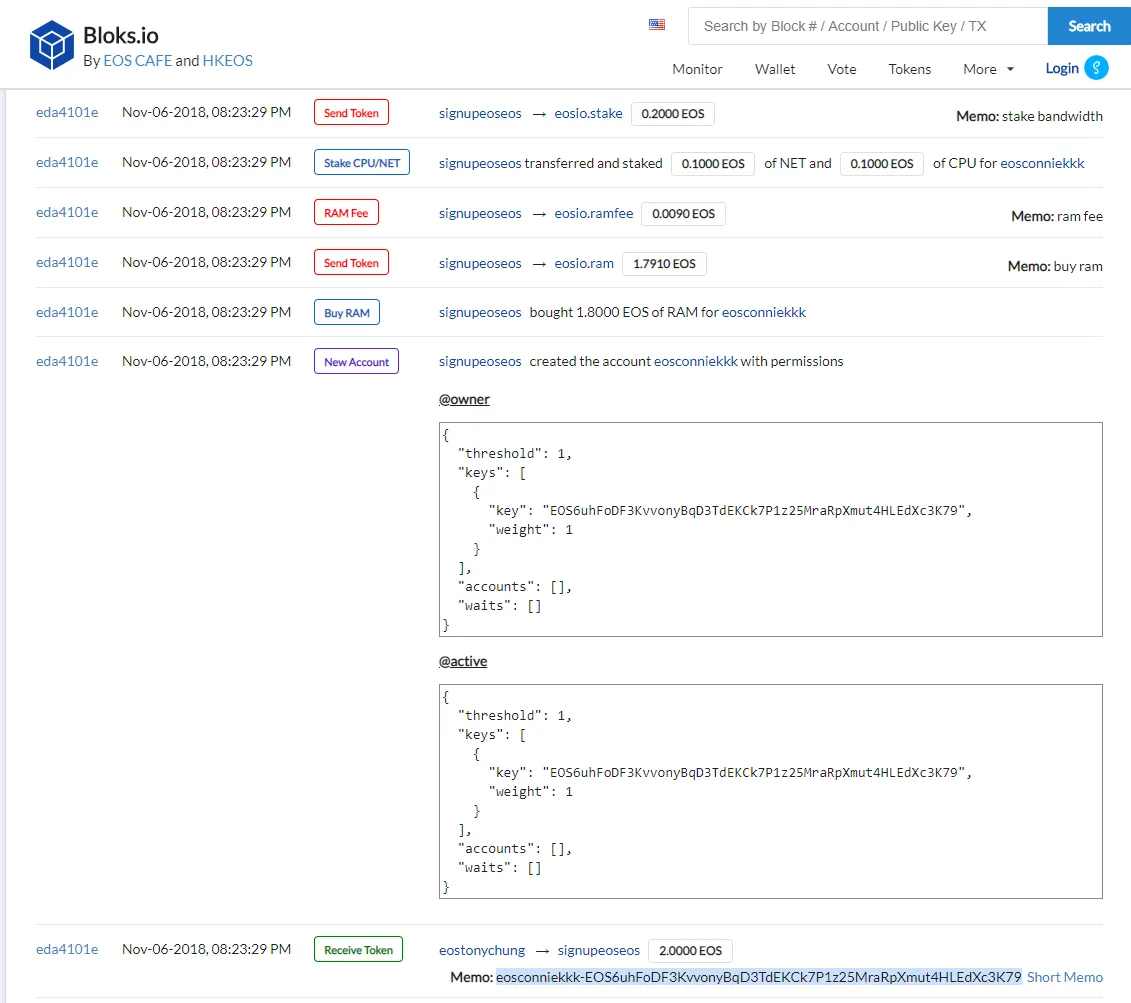This screenshot has width=1131, height=1003.
Task: Click the New Account badge
Action: [356, 361]
